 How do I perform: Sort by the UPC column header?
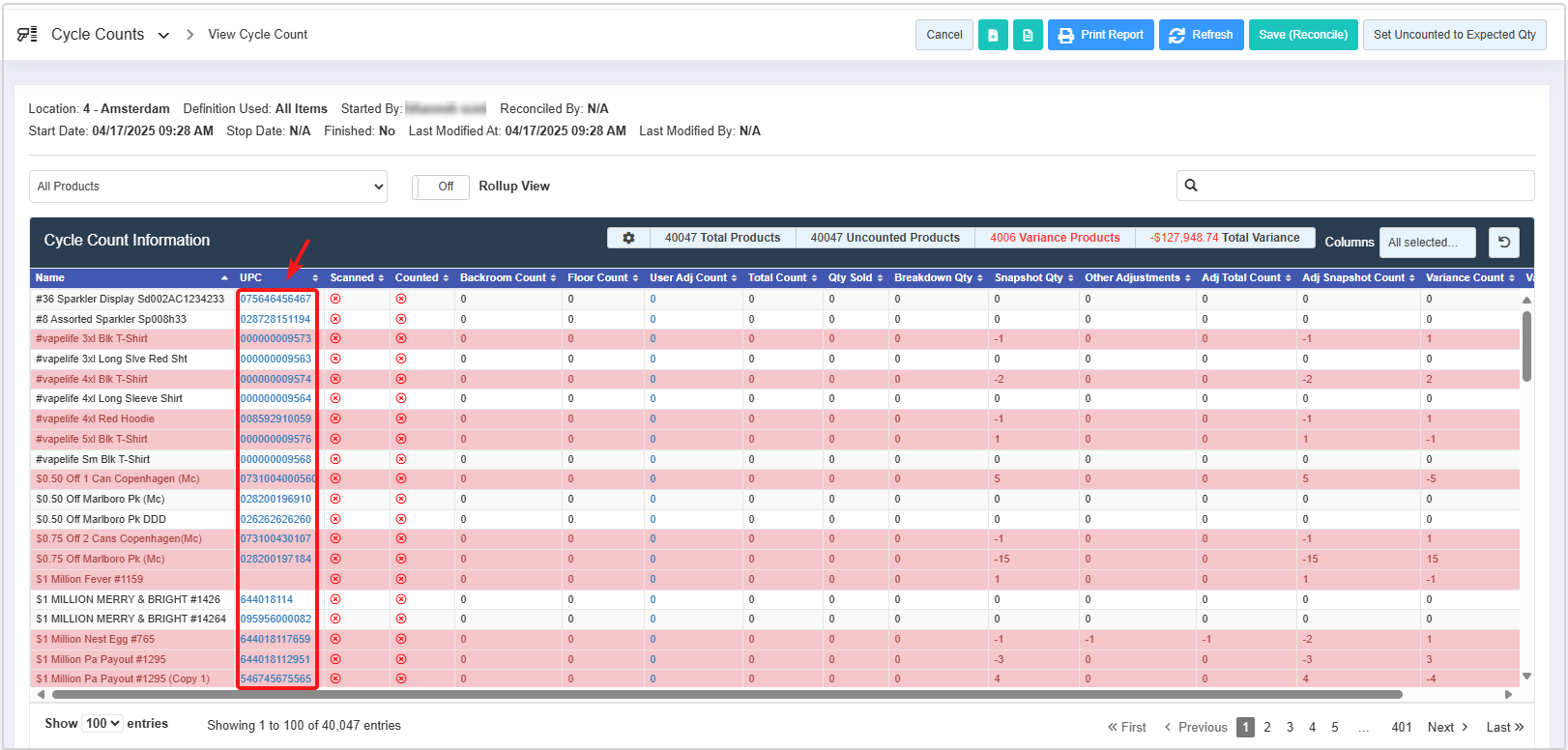278,277
